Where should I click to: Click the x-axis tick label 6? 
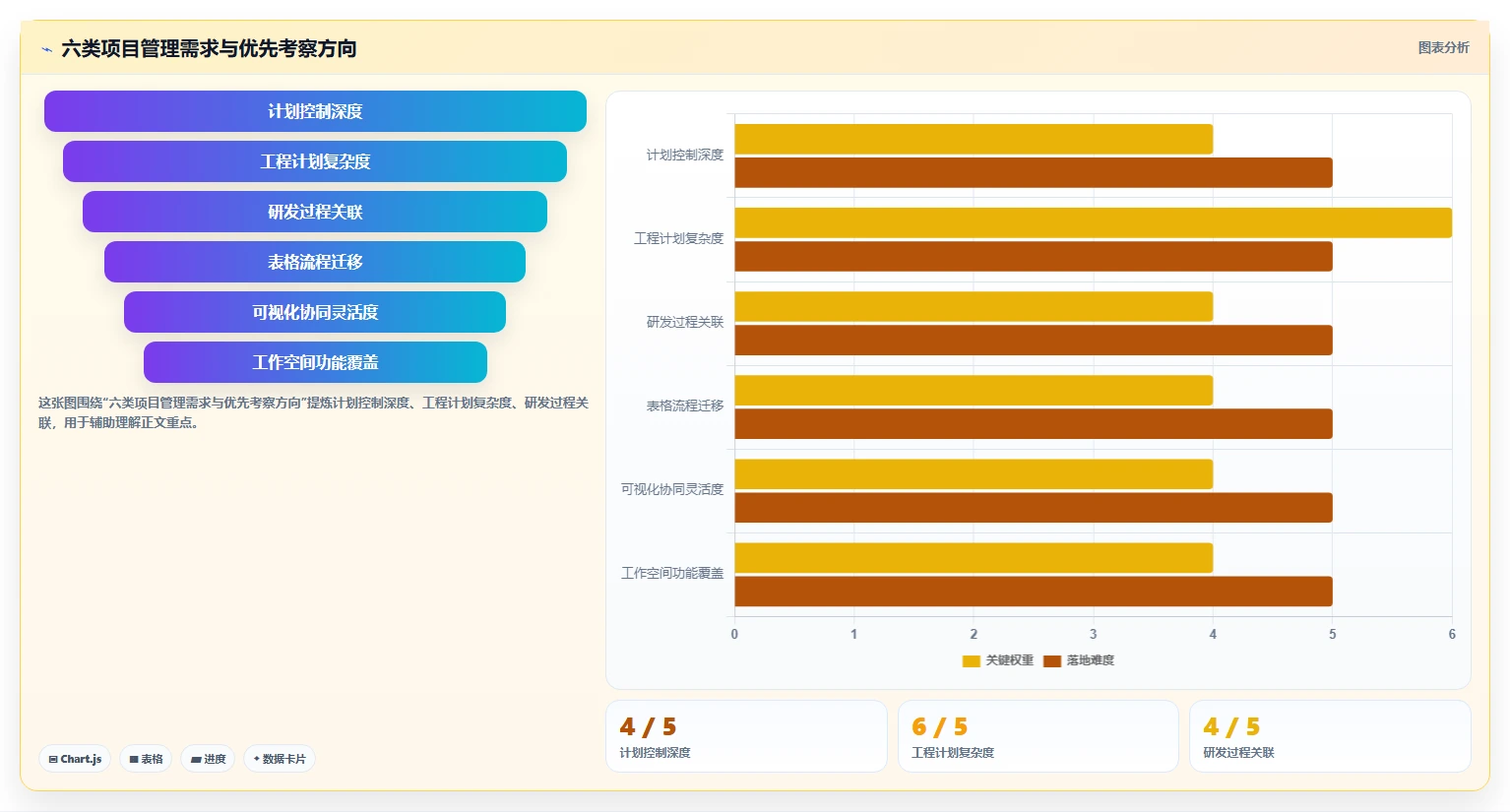1452,634
